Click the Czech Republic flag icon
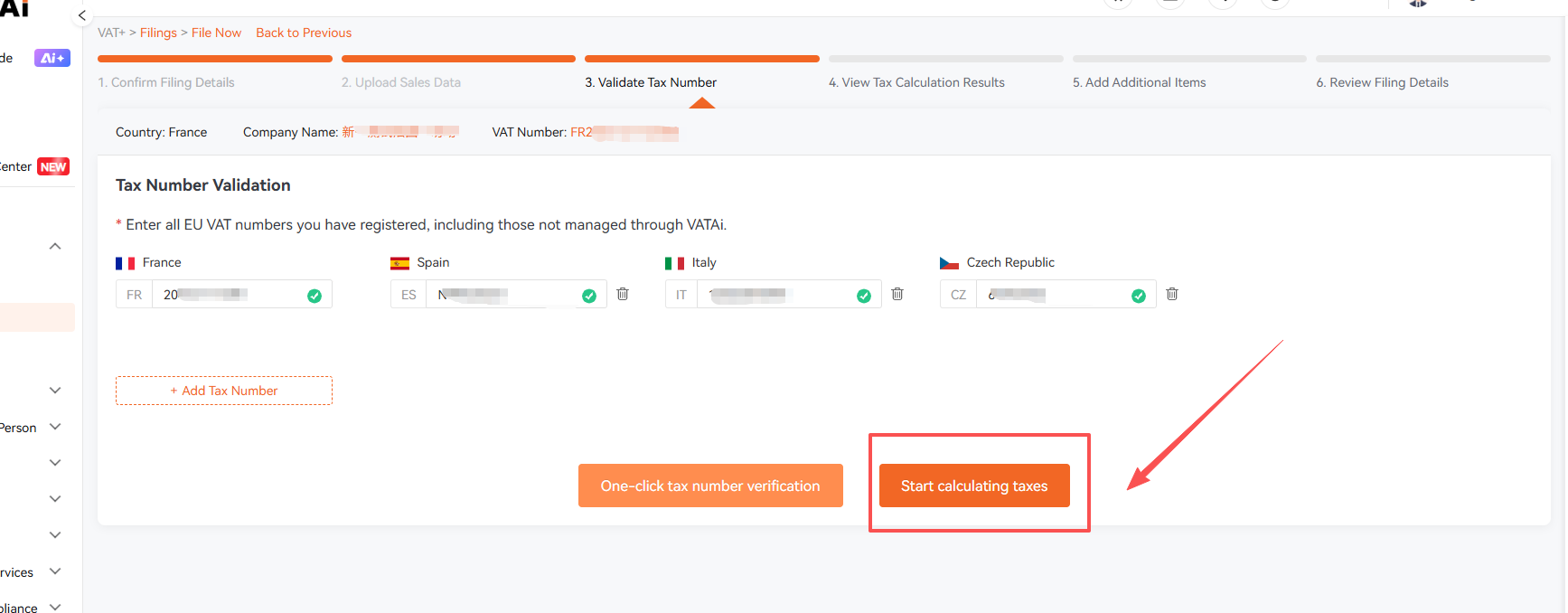Screen dimensions: 1568x613 click(x=949, y=263)
